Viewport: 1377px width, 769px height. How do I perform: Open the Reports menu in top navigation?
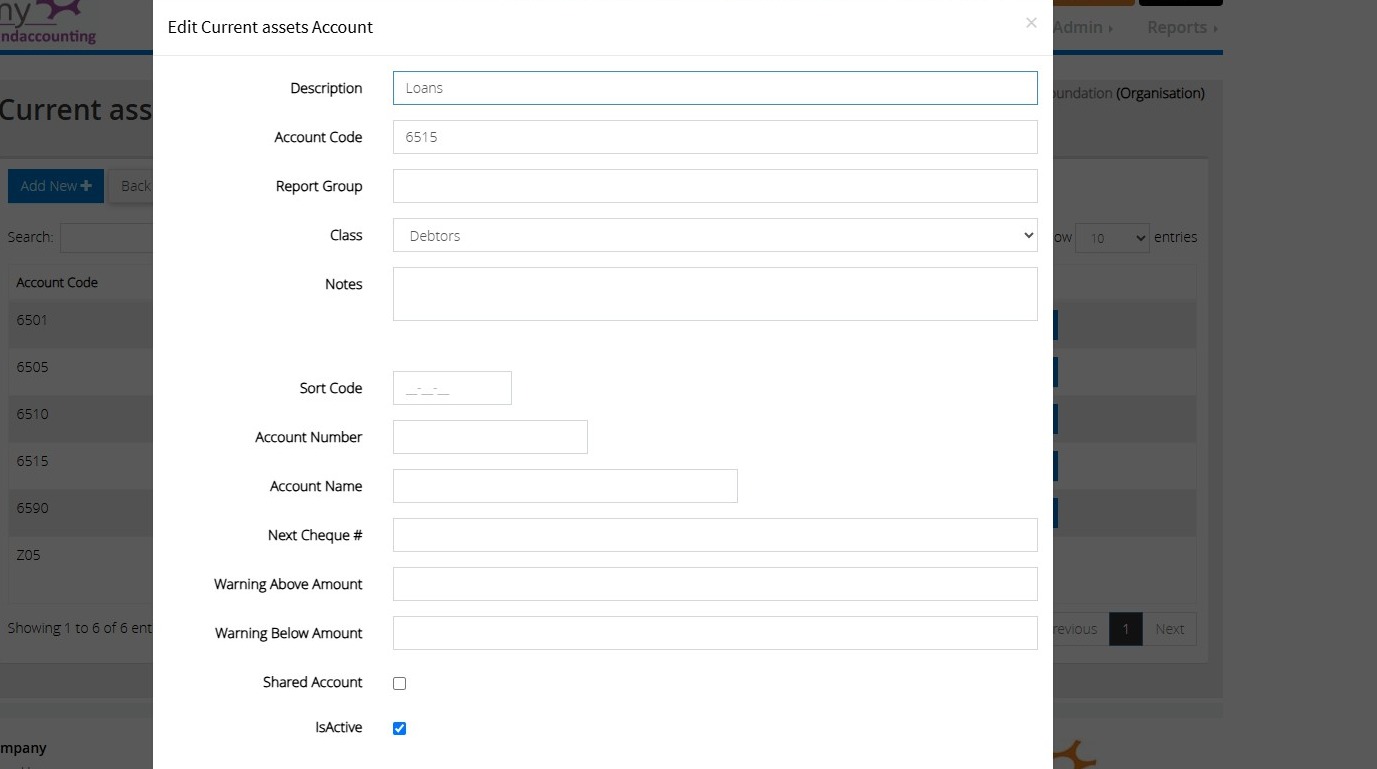click(x=1183, y=28)
